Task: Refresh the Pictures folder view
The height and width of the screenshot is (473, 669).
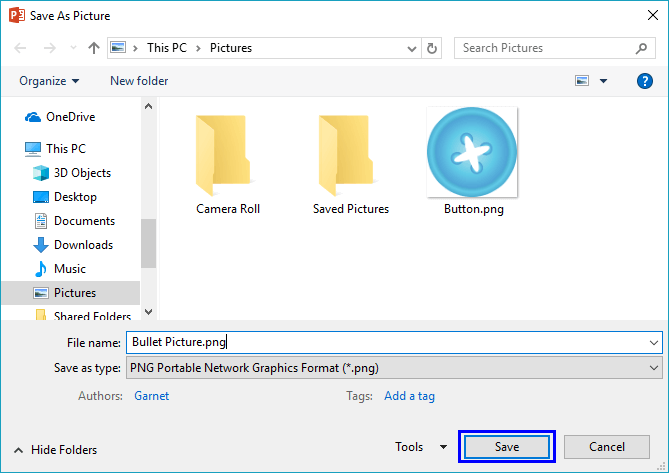Action: [432, 48]
